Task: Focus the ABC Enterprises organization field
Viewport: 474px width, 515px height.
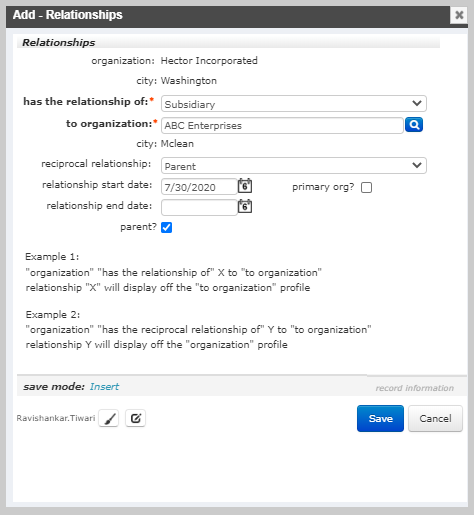Action: point(282,126)
